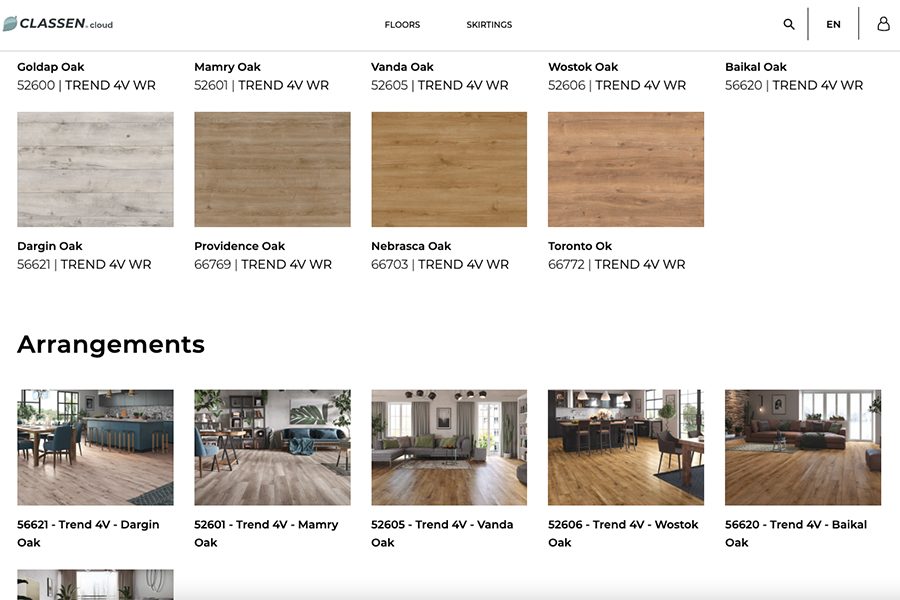Open the Baikal Oak living room photo
Image resolution: width=900 pixels, height=600 pixels.
point(803,447)
